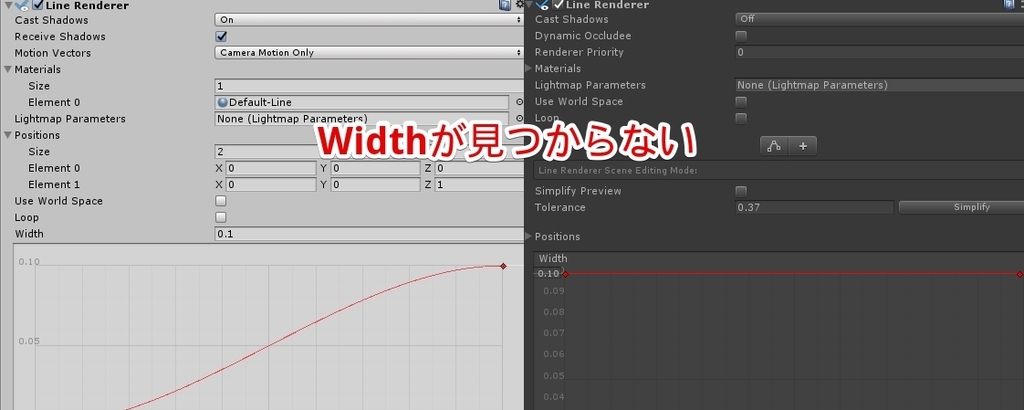Select the end keyframe on light width curve
This screenshot has height=410, width=1024.
(503, 266)
